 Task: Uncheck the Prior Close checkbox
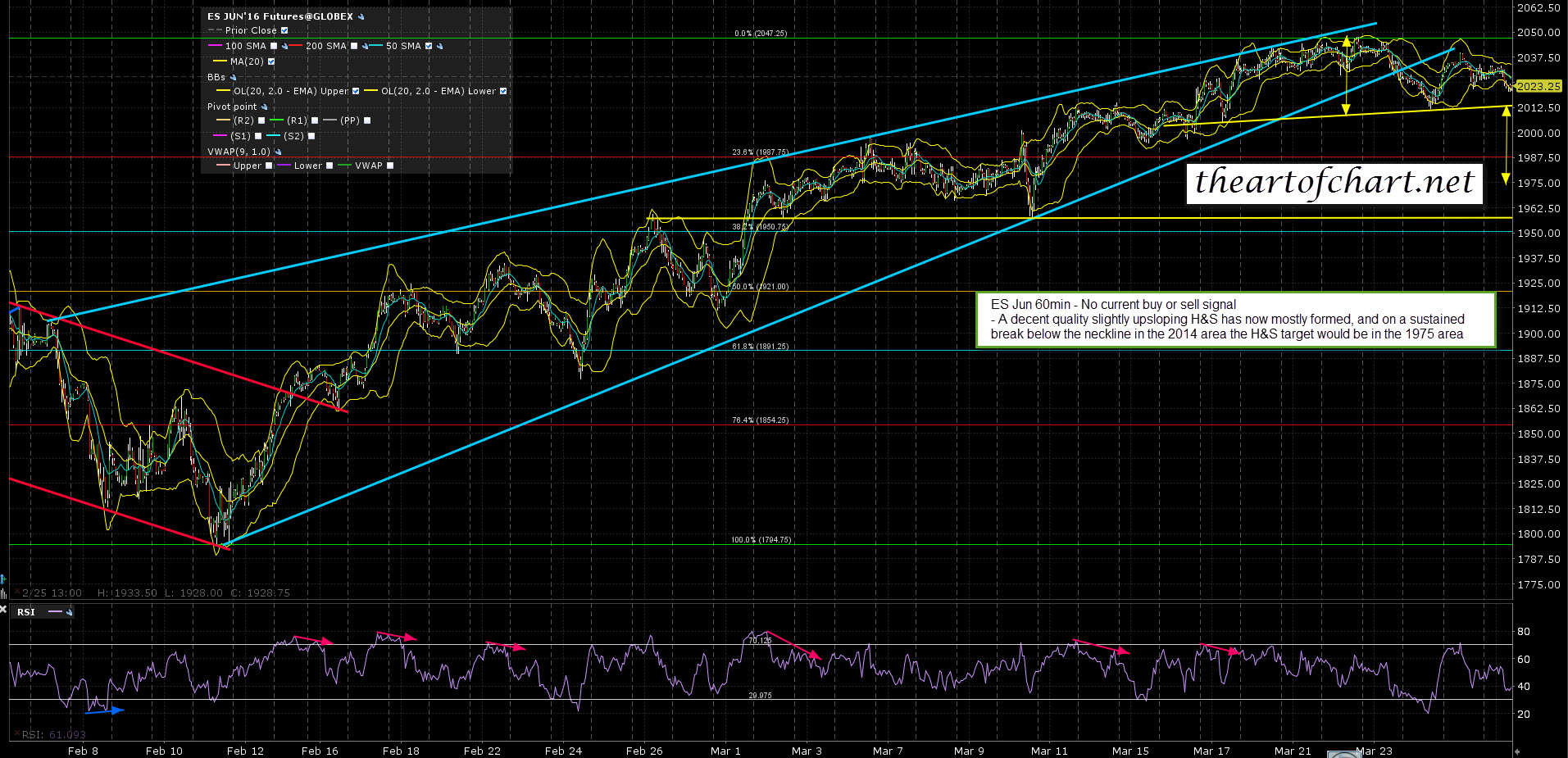(x=284, y=31)
